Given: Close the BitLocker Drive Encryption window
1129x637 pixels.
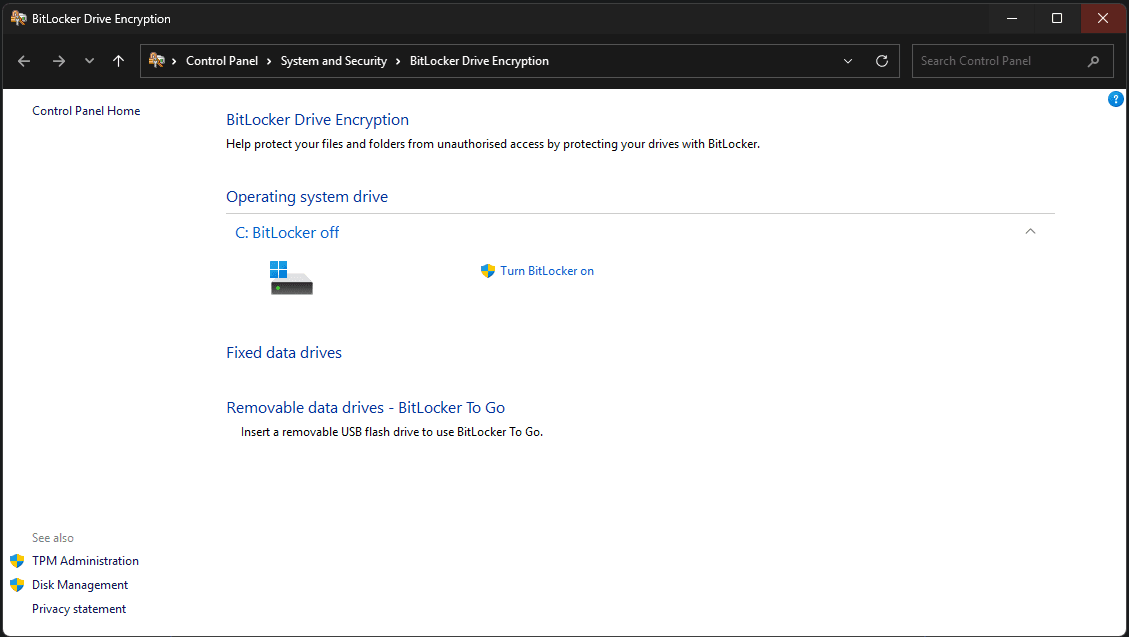Looking at the screenshot, I should point(1102,18).
